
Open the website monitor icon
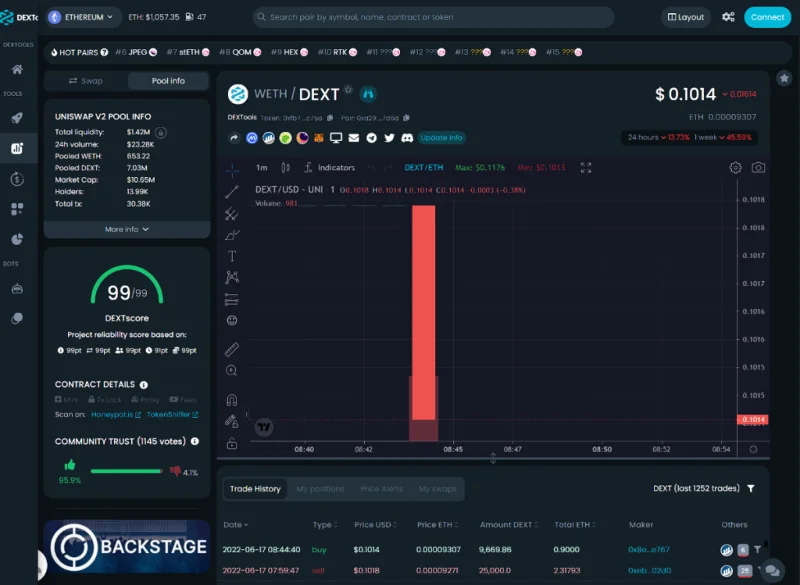click(x=336, y=138)
